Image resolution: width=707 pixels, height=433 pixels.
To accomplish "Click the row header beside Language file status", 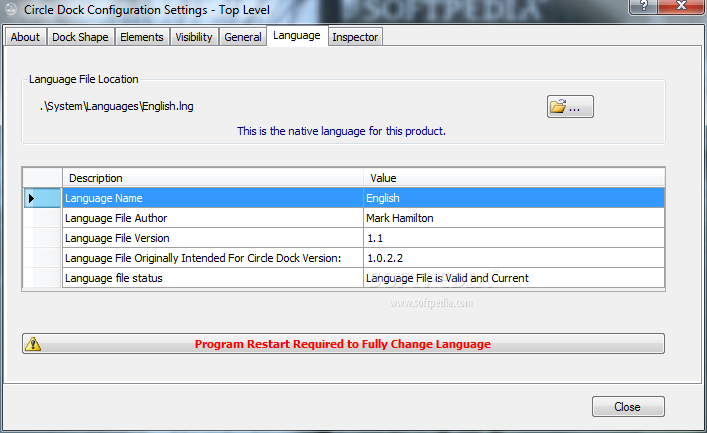I will click(42, 278).
